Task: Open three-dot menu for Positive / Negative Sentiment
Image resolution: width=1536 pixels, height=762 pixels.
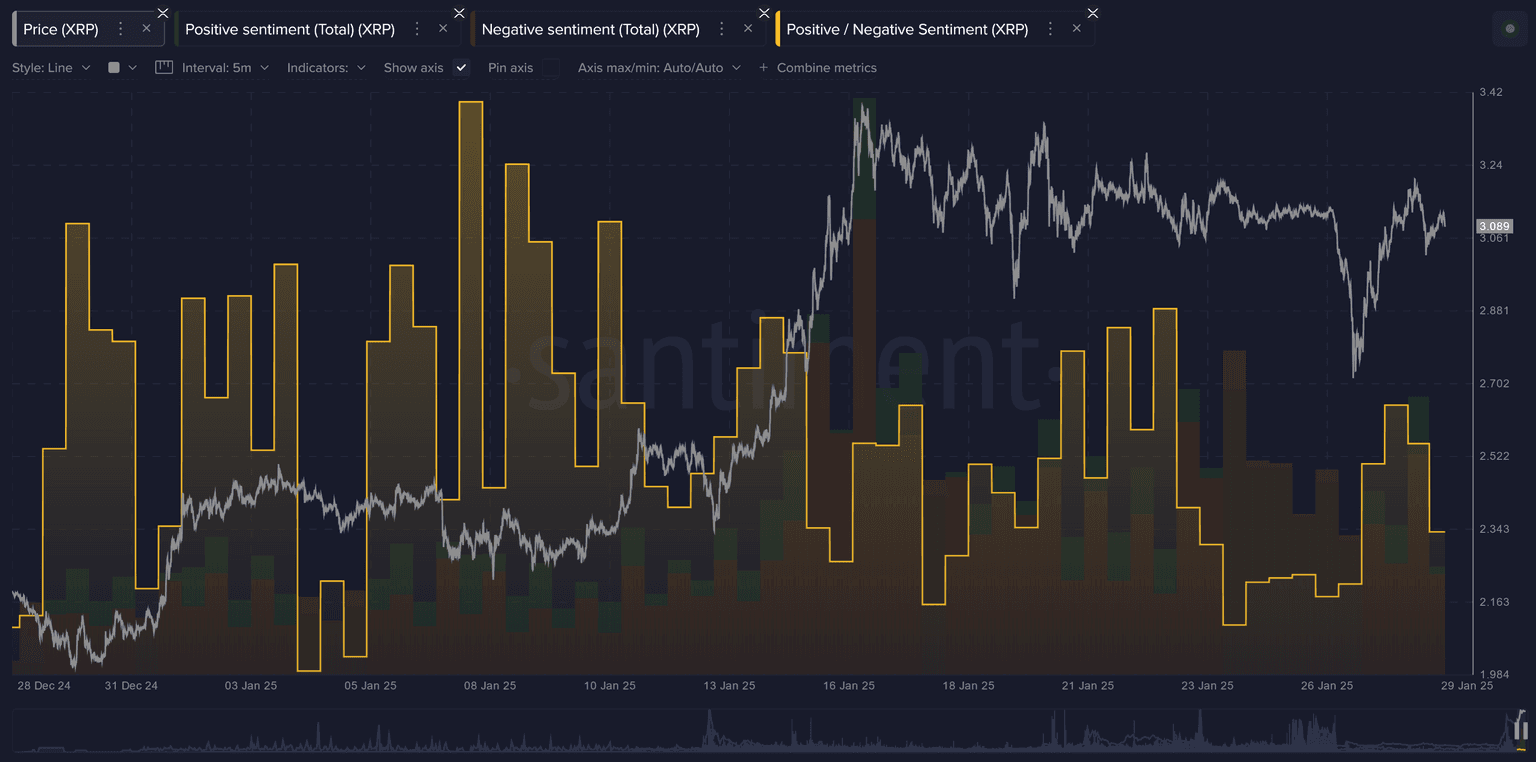Action: [x=1050, y=29]
